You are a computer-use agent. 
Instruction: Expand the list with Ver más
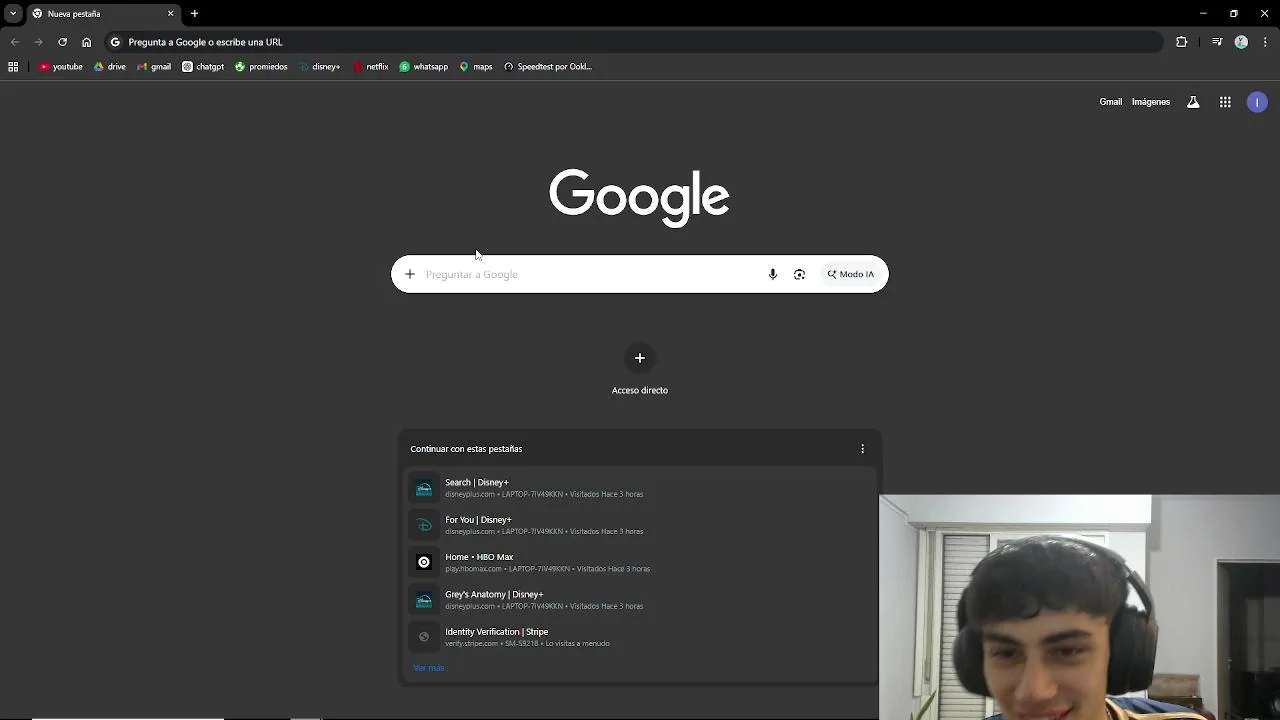[x=428, y=668]
